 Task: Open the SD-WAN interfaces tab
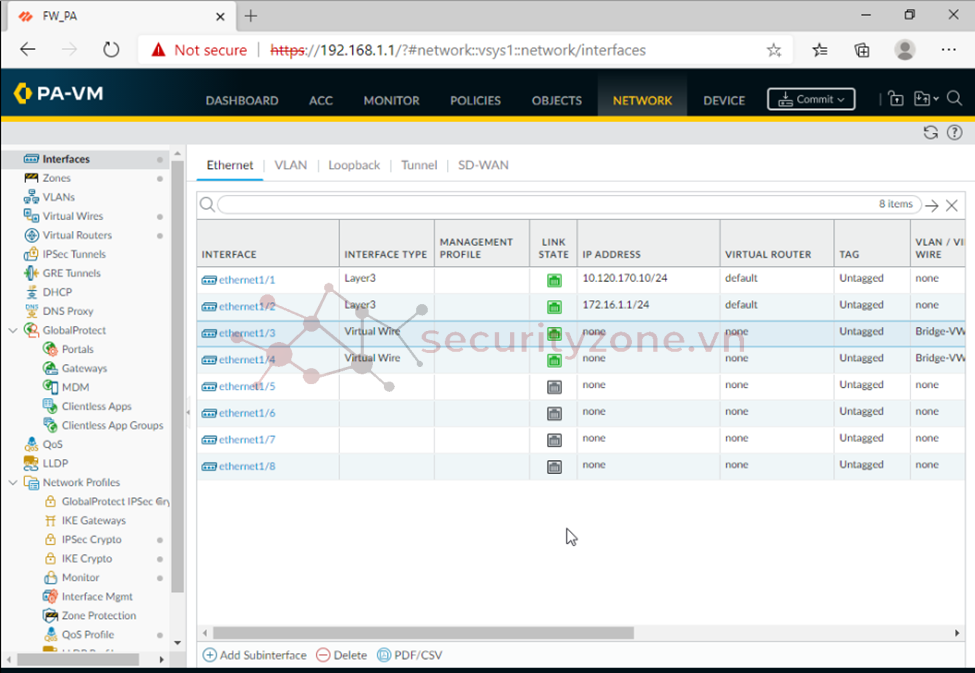tap(483, 165)
